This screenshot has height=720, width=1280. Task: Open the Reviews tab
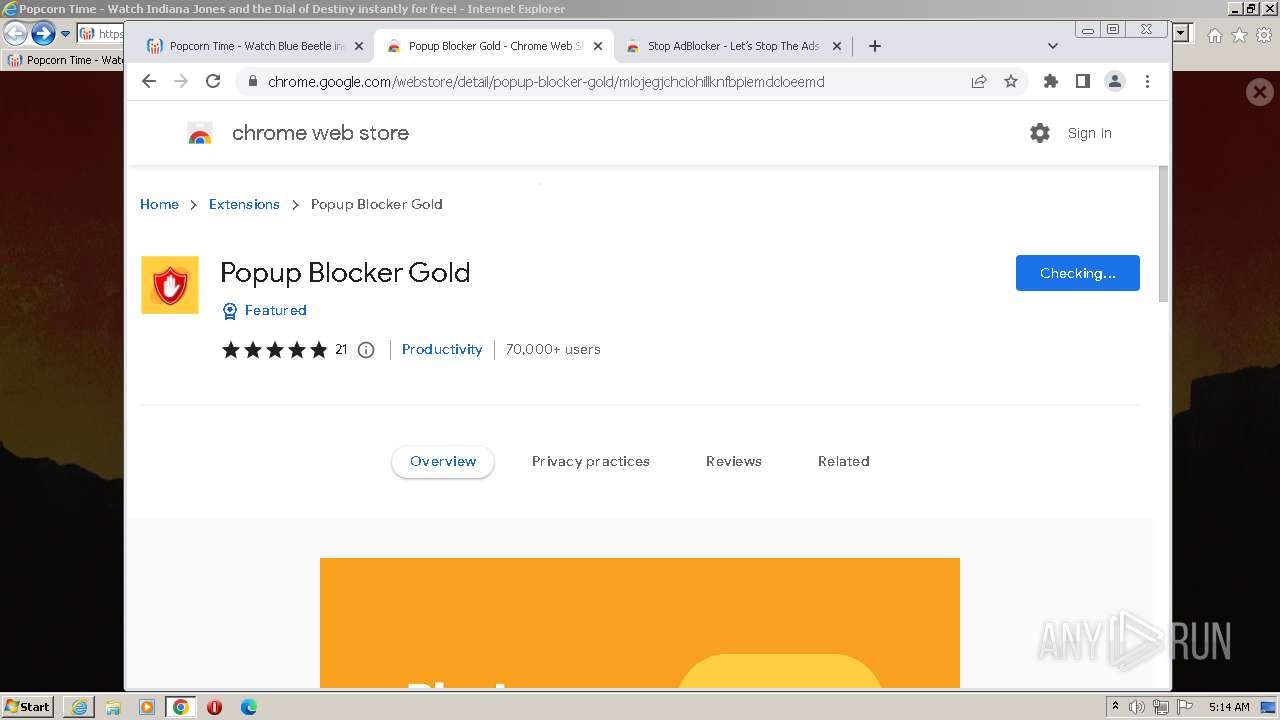734,461
